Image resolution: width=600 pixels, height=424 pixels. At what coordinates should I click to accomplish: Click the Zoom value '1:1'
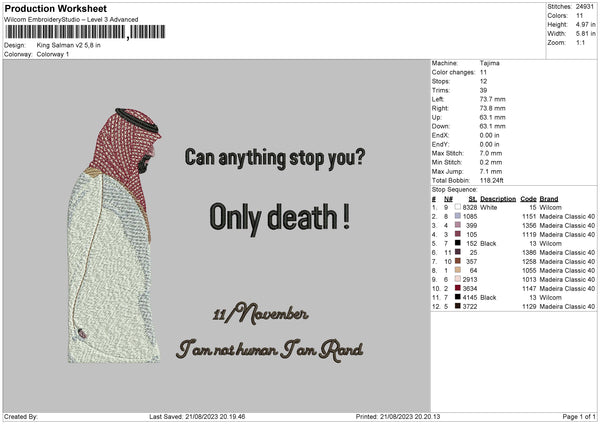(580, 42)
